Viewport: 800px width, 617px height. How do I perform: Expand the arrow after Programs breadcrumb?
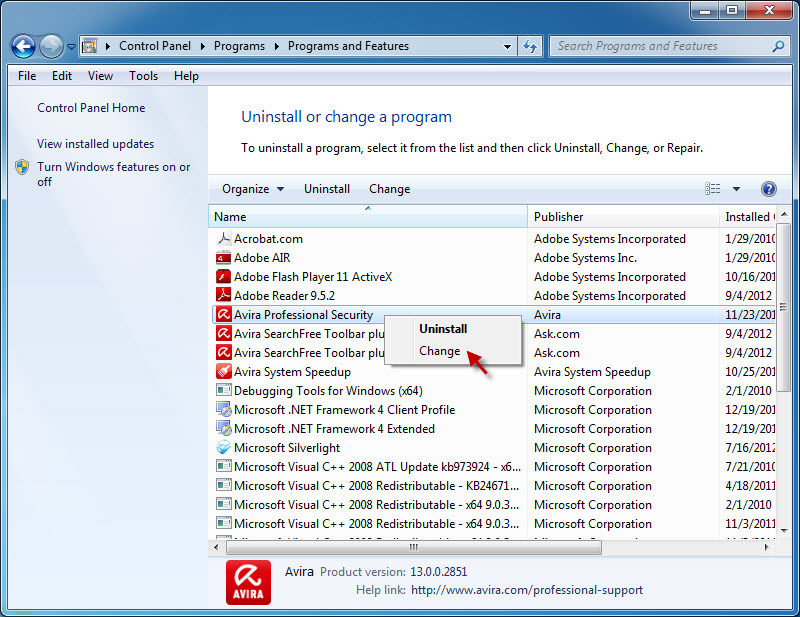[277, 46]
